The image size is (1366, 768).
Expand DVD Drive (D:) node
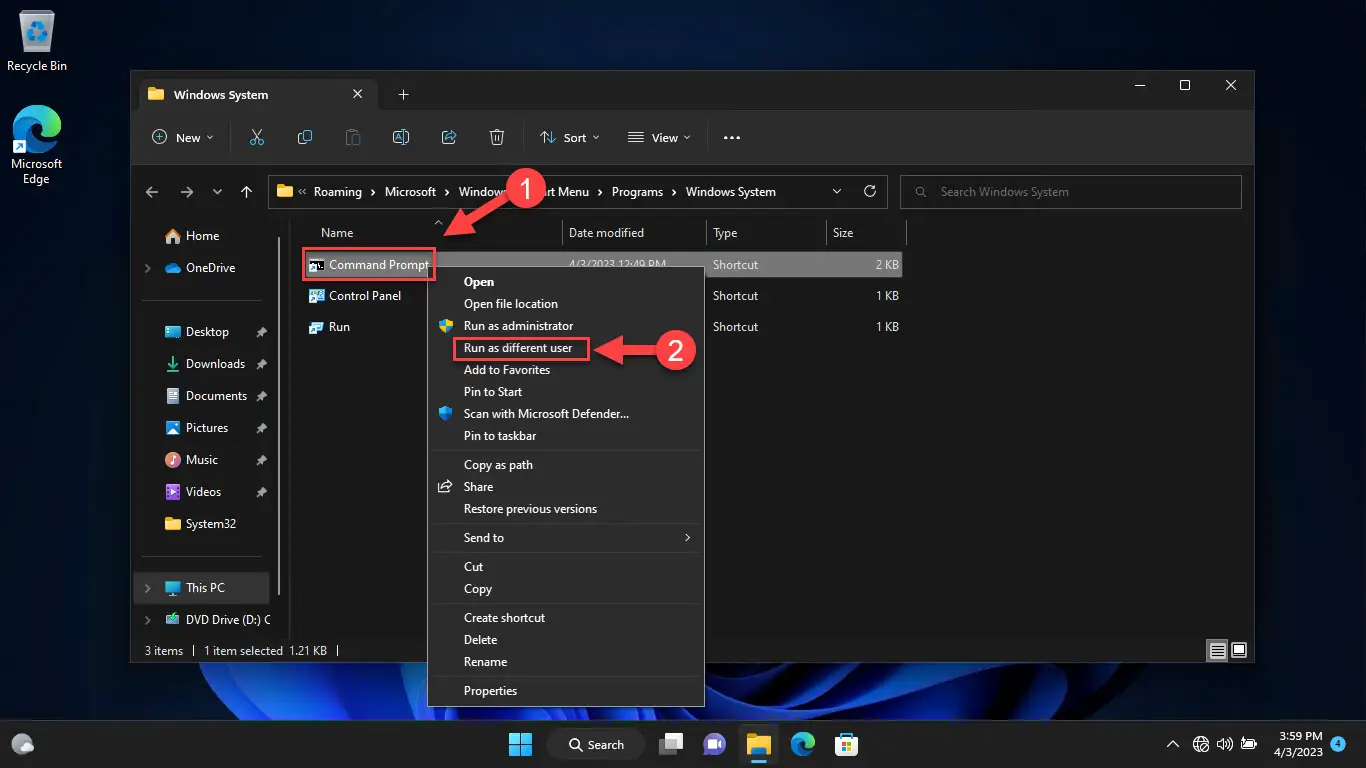[148, 620]
